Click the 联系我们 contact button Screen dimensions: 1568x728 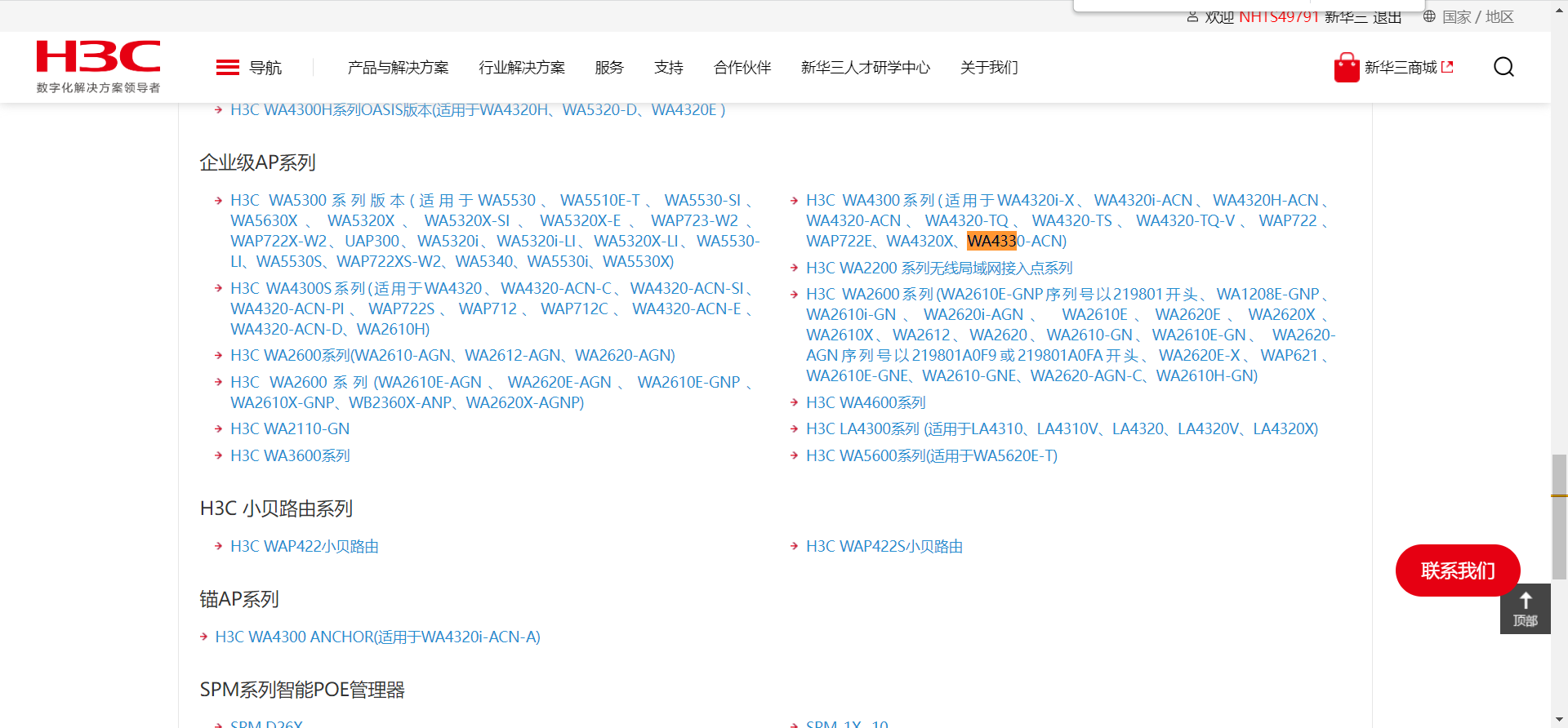pyautogui.click(x=1458, y=570)
